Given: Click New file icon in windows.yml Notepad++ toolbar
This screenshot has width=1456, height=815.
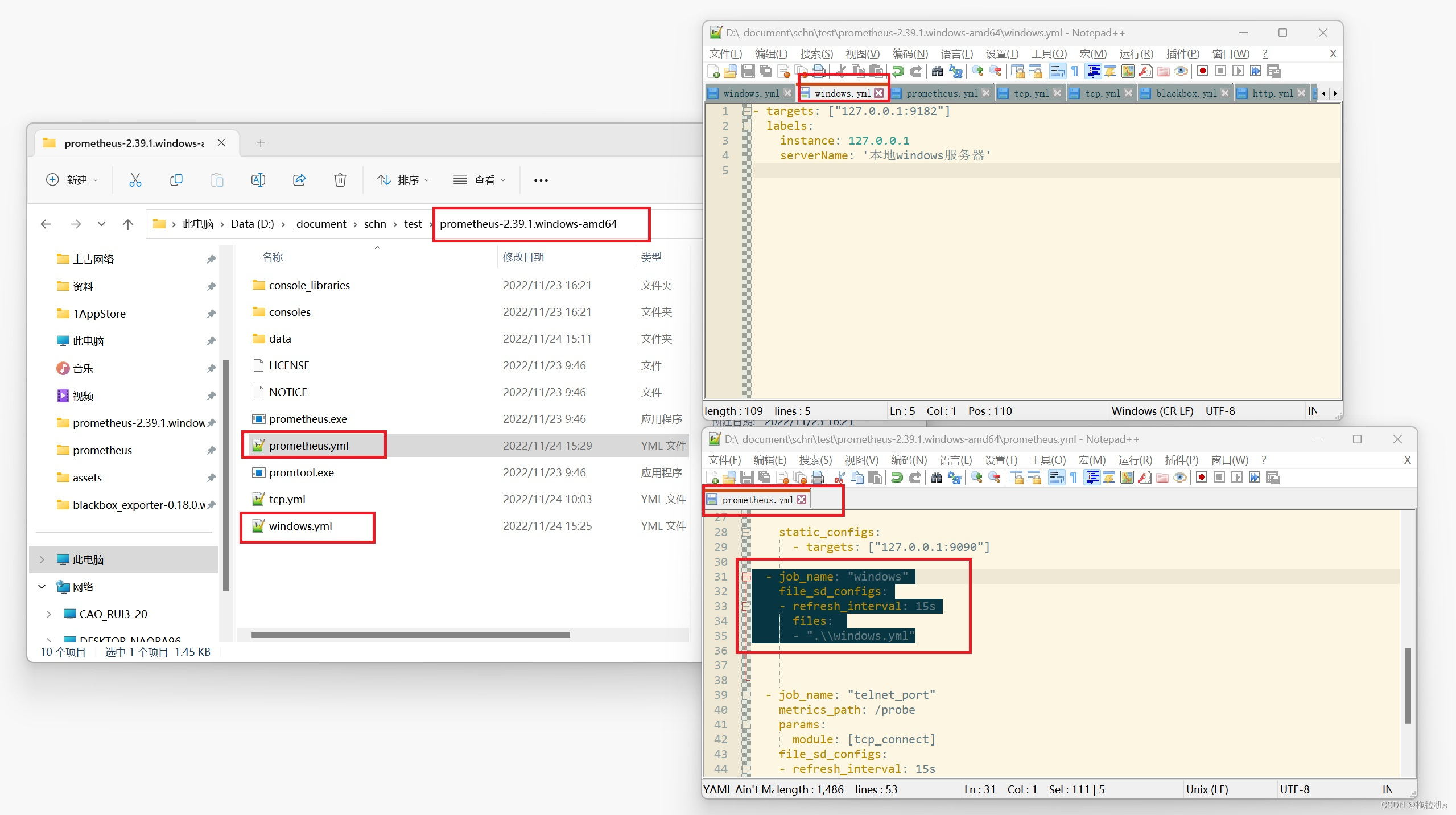Looking at the screenshot, I should 713,71.
